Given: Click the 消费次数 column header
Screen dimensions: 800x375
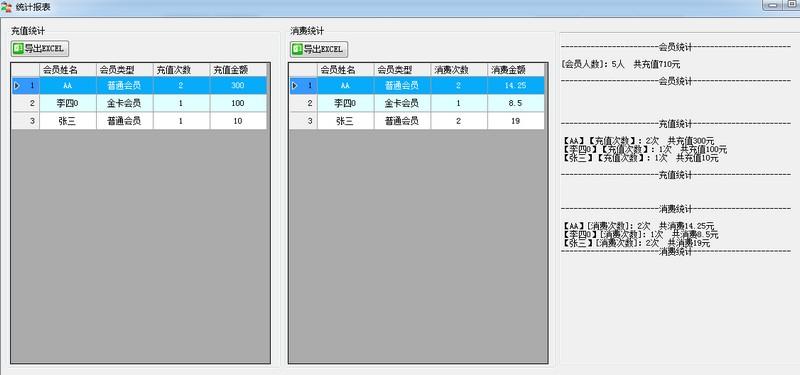Looking at the screenshot, I should pos(459,70).
